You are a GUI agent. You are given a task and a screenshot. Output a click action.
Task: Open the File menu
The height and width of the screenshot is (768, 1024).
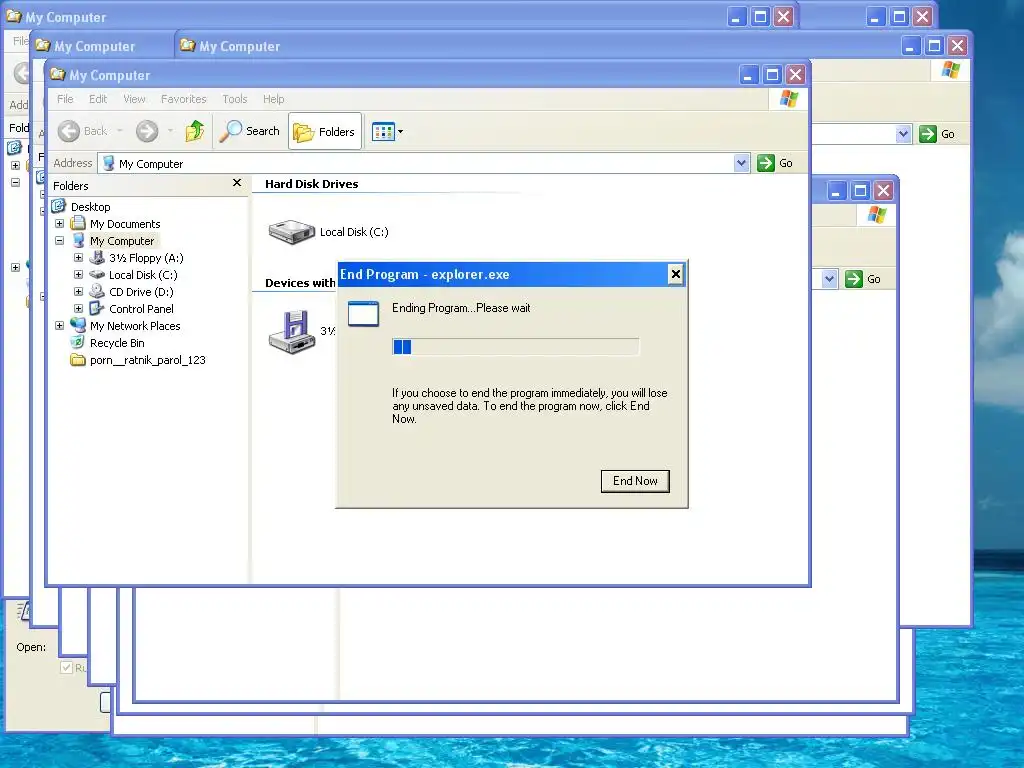point(65,99)
